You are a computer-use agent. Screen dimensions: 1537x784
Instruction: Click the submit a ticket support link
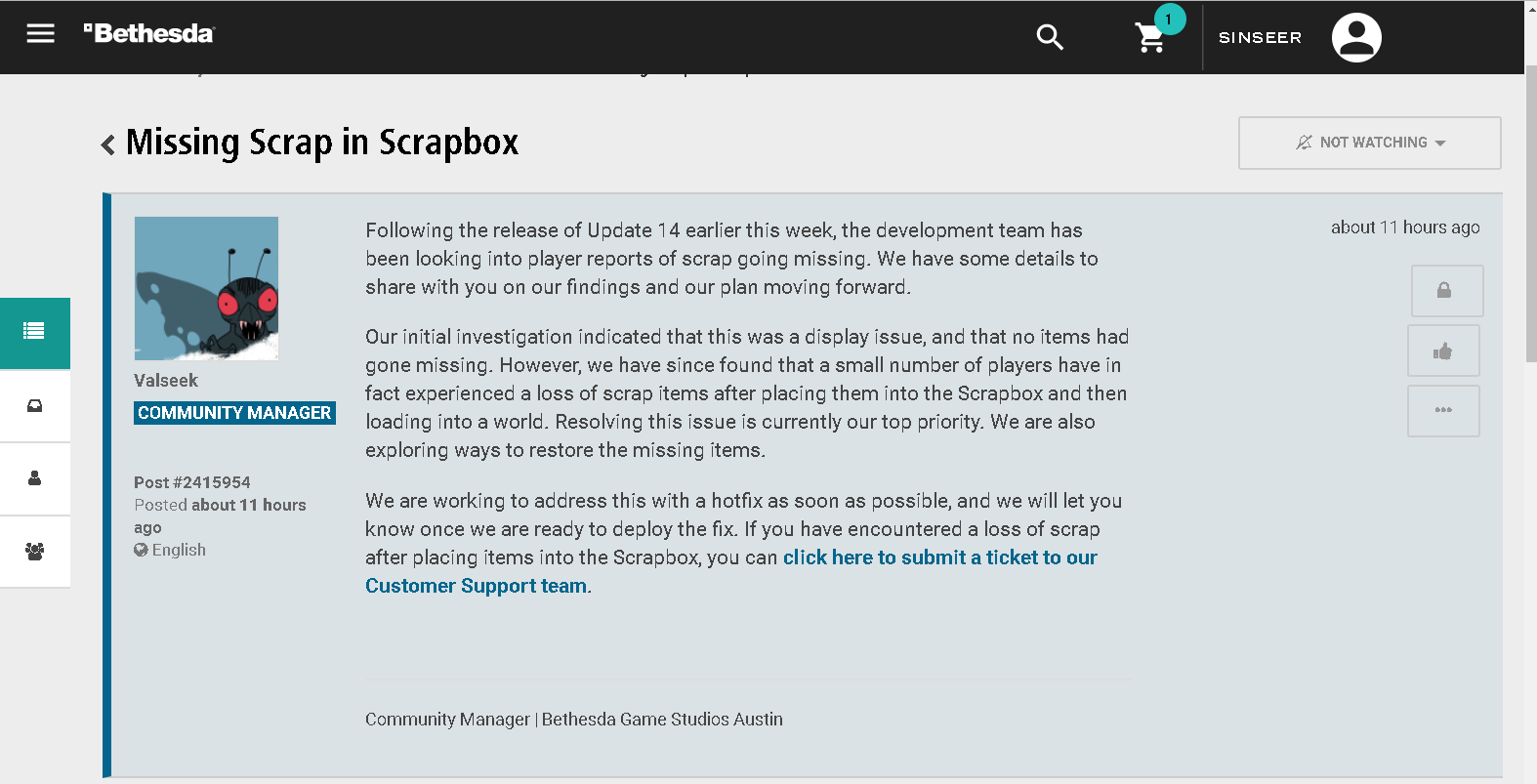click(731, 571)
